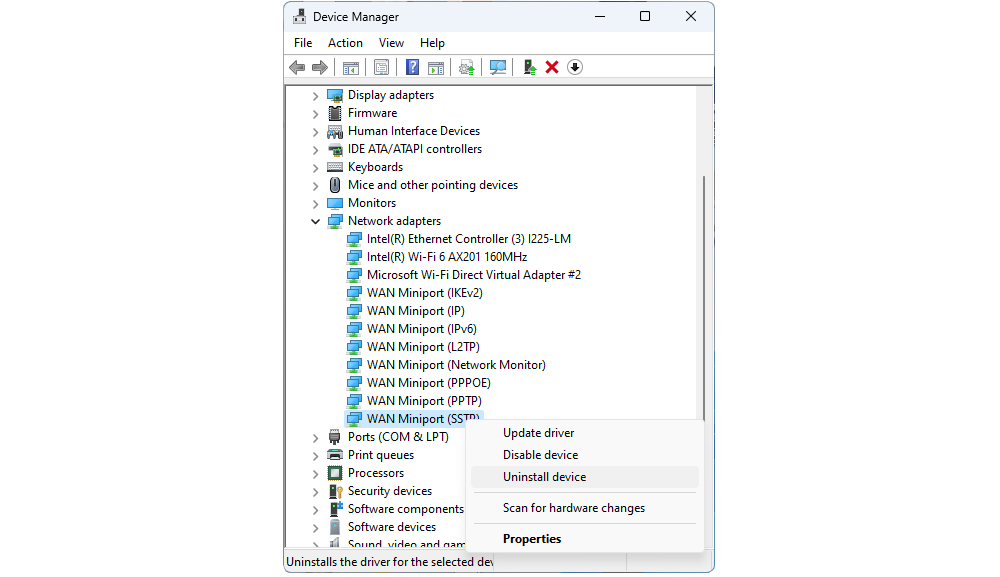Click the Network adapters category icon
Viewport: 1000px width, 577px height.
tap(335, 221)
